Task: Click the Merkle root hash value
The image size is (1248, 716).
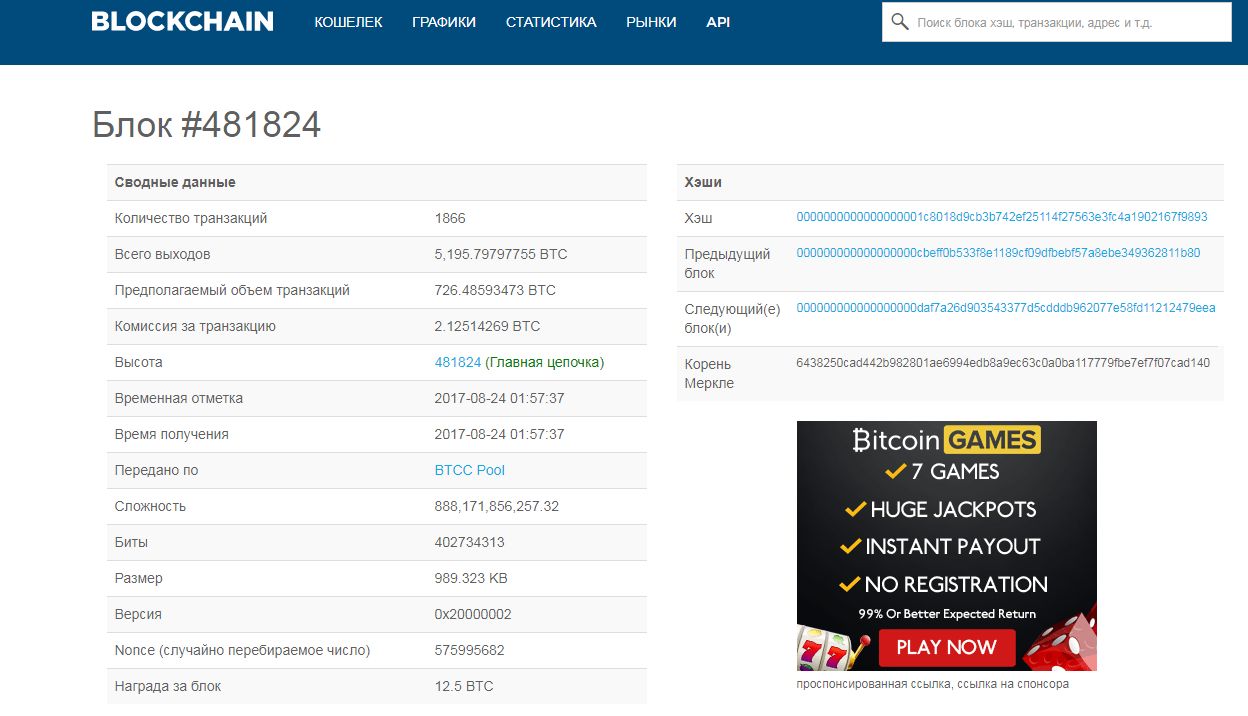Action: coord(1002,363)
